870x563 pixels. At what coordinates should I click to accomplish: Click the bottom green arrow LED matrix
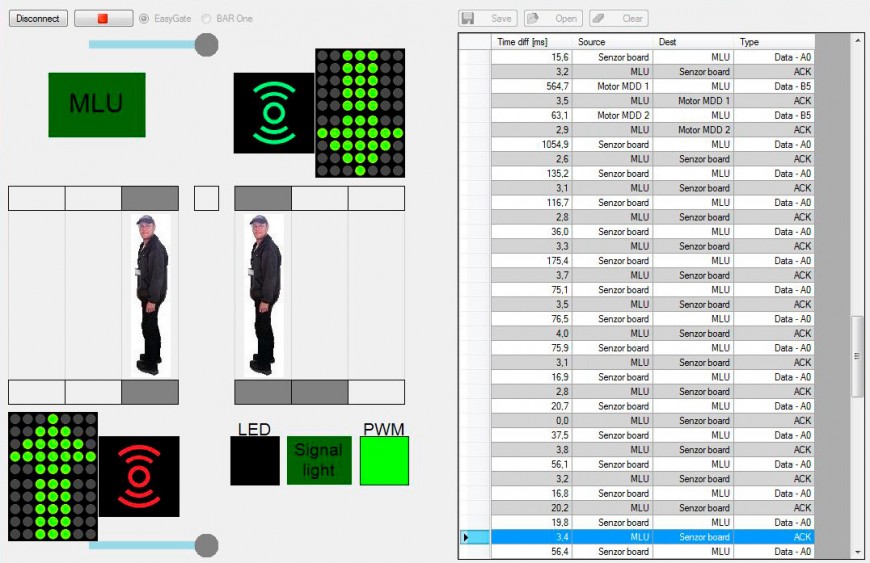52,476
